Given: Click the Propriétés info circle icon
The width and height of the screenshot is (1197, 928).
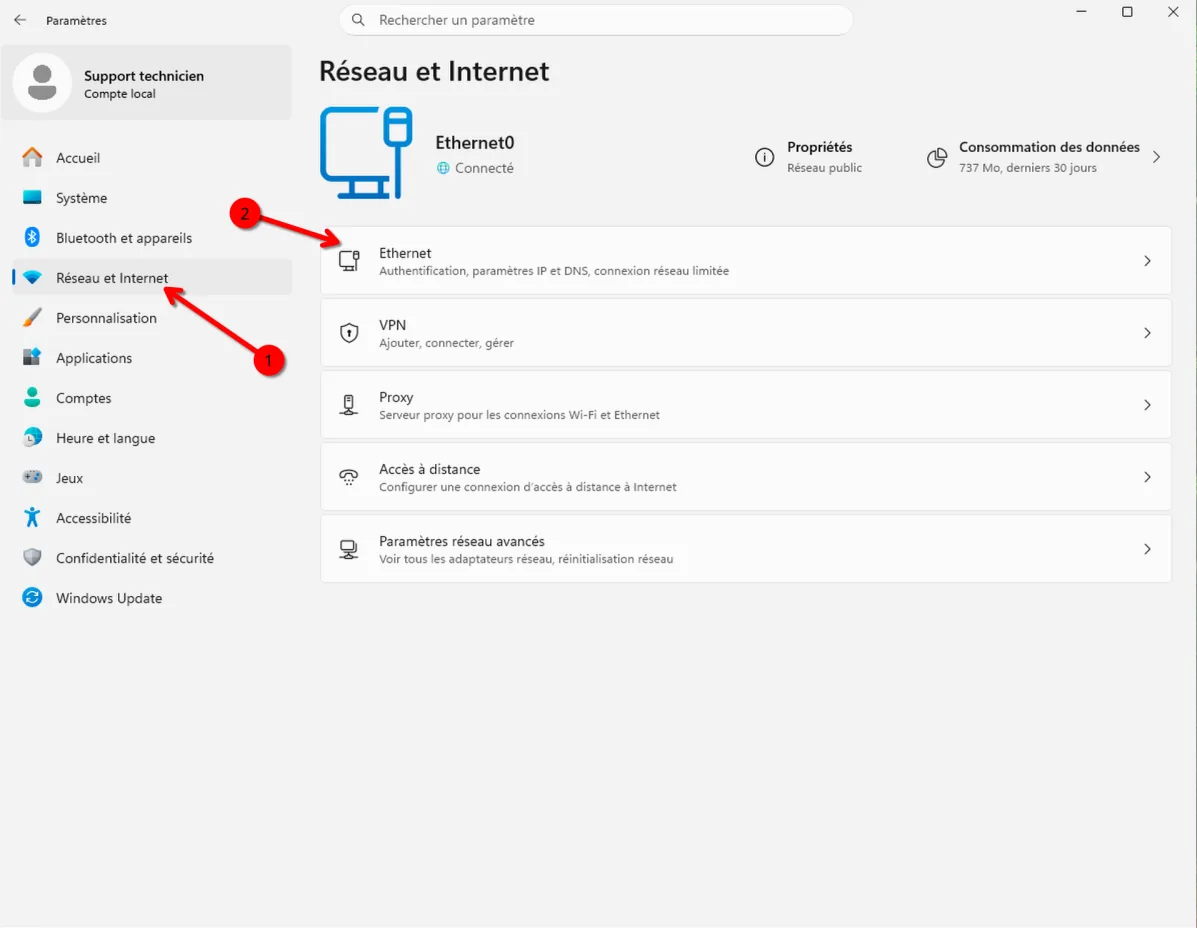Looking at the screenshot, I should [x=764, y=157].
